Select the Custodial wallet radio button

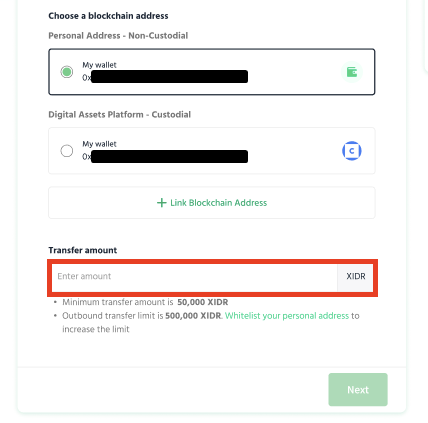[67, 151]
